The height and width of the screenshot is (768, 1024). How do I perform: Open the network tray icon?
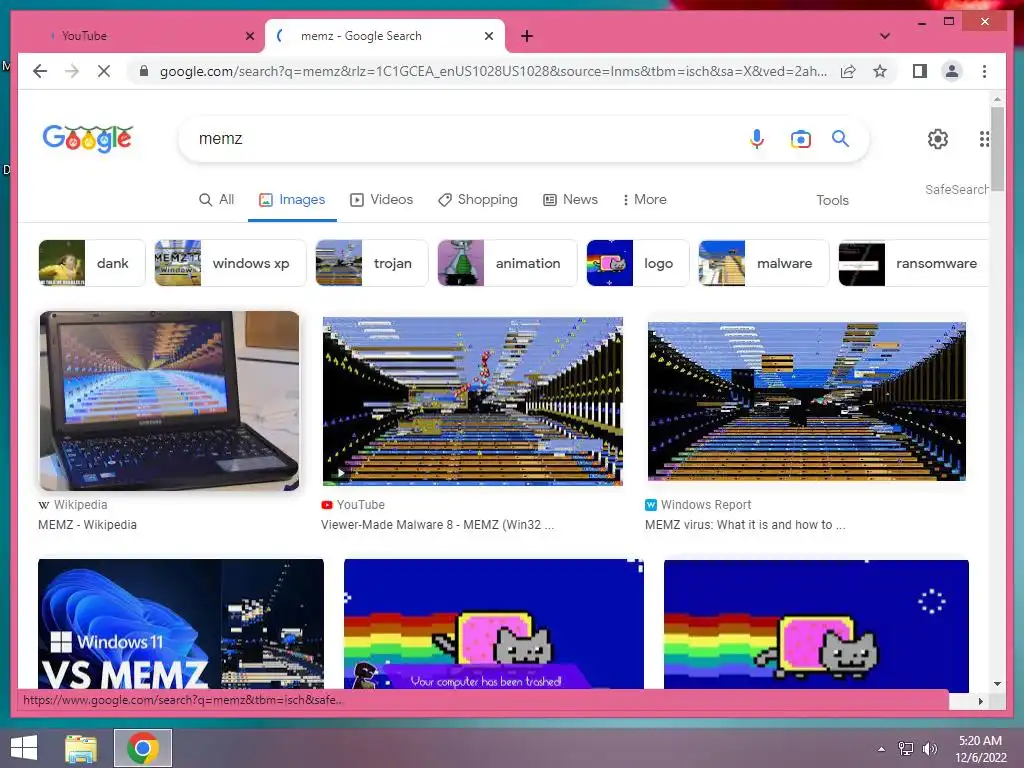pyautogui.click(x=906, y=749)
